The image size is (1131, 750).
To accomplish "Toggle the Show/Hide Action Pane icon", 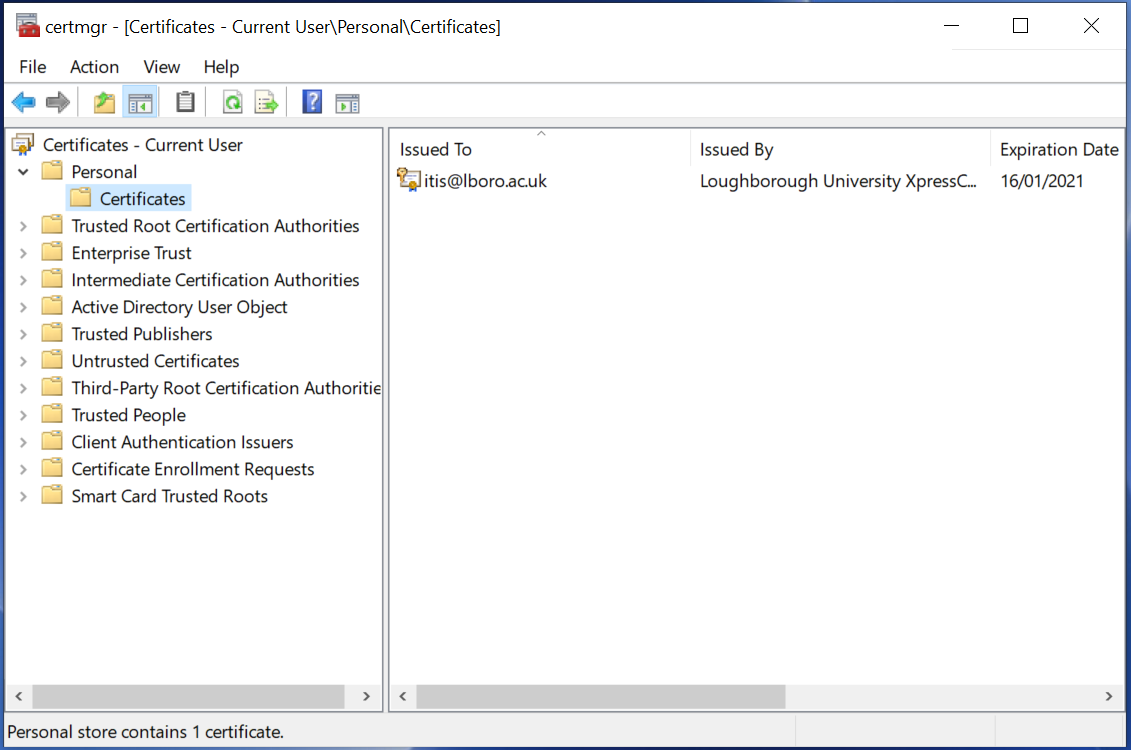I will pyautogui.click(x=347, y=101).
